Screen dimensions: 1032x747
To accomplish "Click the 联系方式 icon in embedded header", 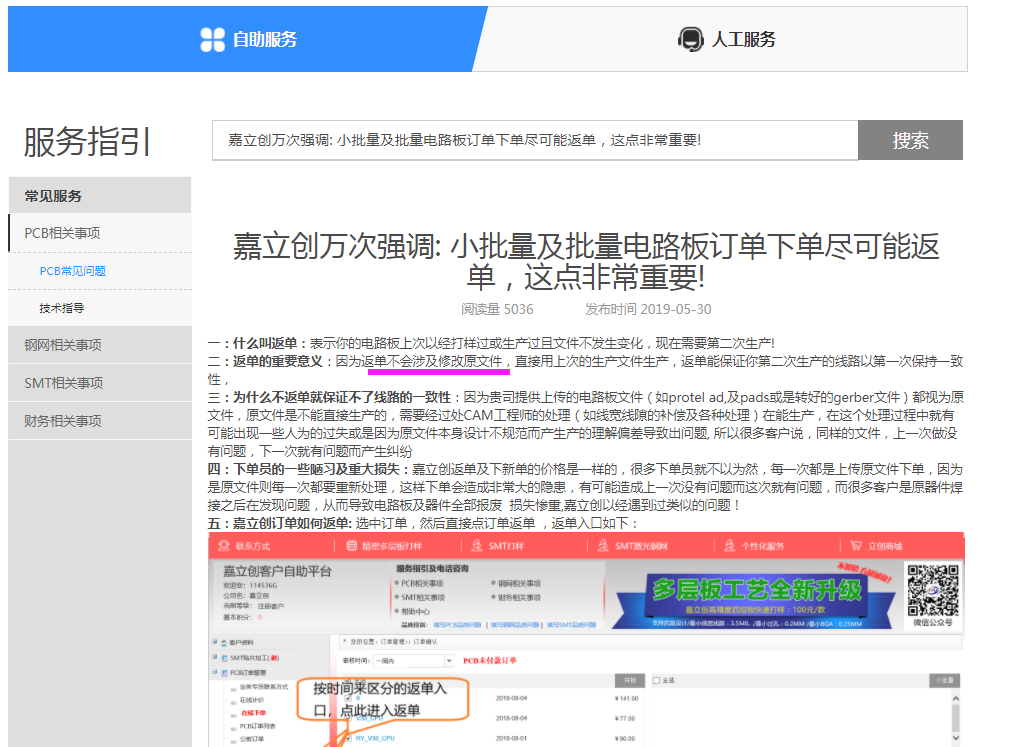I will click(223, 546).
